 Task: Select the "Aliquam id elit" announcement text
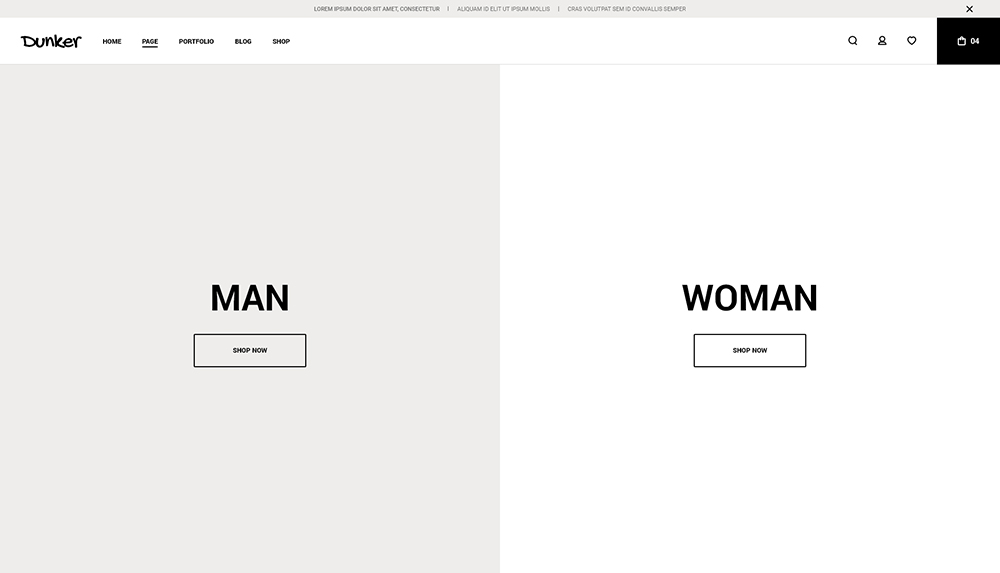[503, 9]
